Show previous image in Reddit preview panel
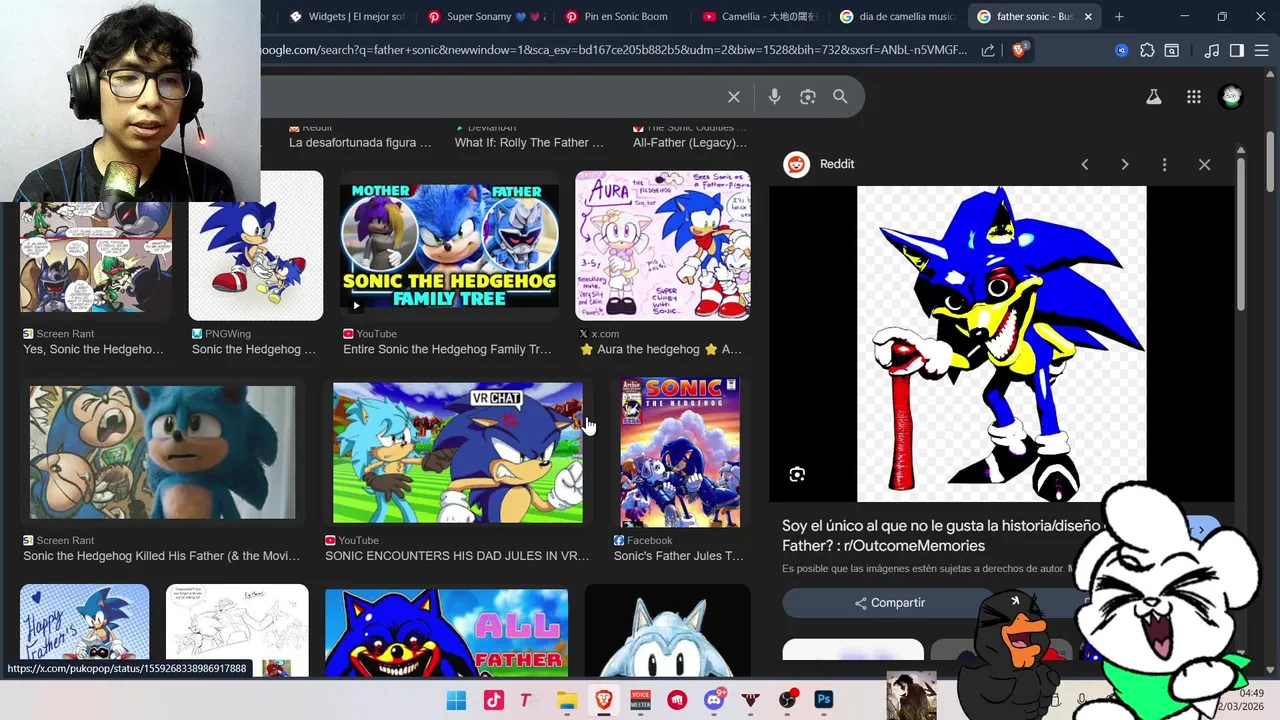 coord(1084,164)
